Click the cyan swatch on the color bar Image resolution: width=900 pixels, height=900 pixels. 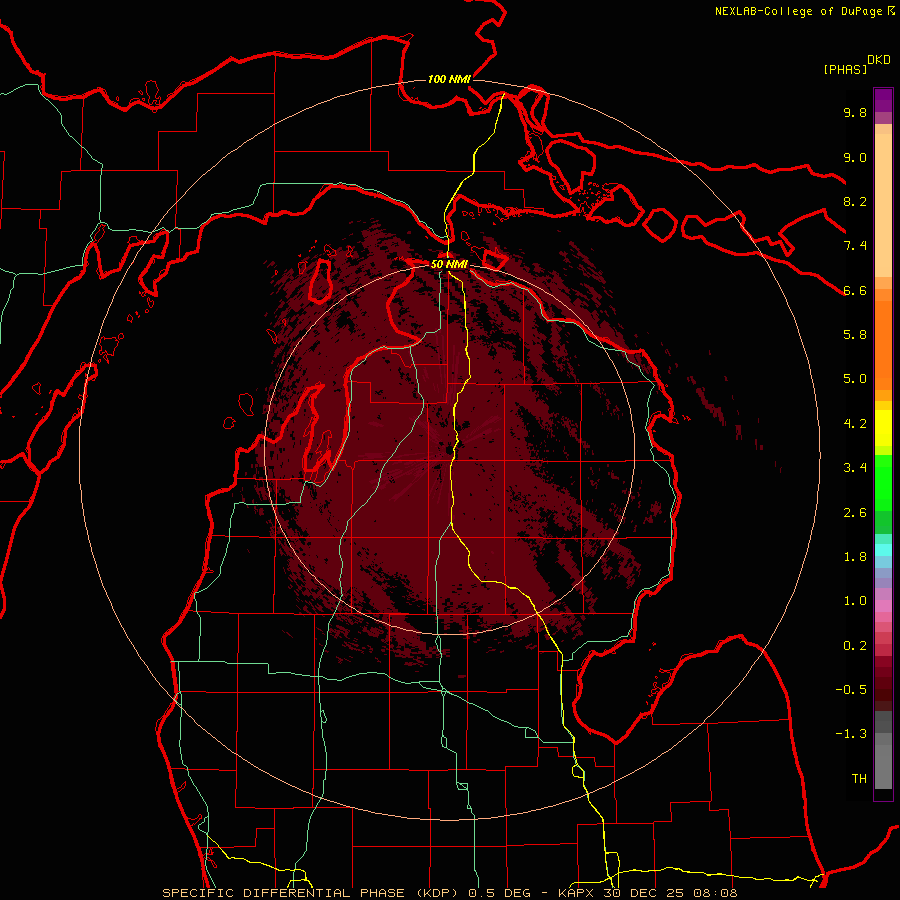[x=883, y=550]
